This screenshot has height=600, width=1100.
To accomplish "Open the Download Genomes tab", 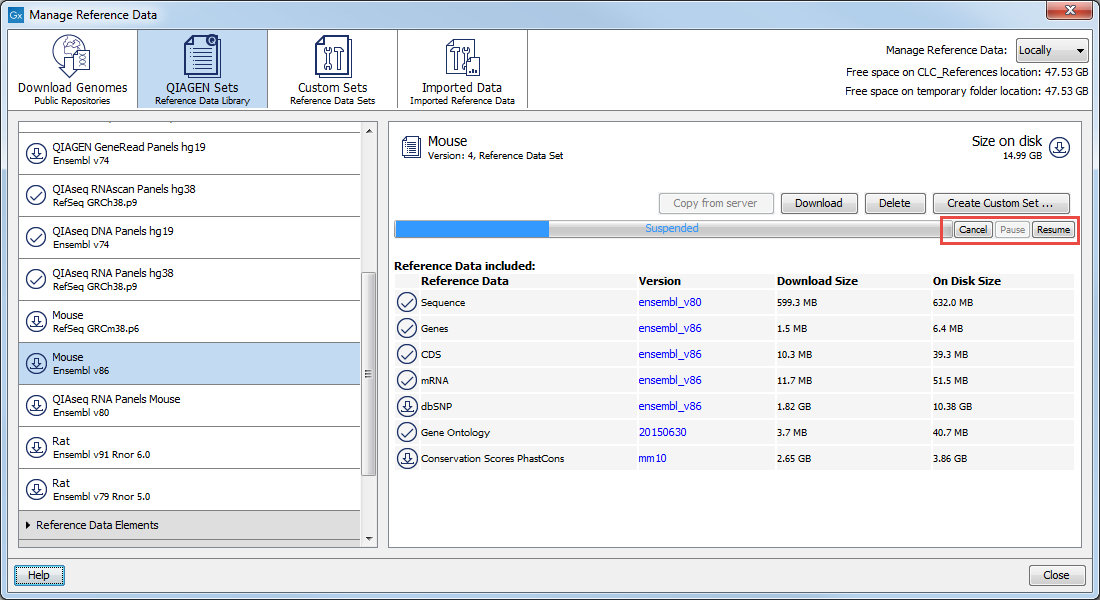I will pos(72,69).
